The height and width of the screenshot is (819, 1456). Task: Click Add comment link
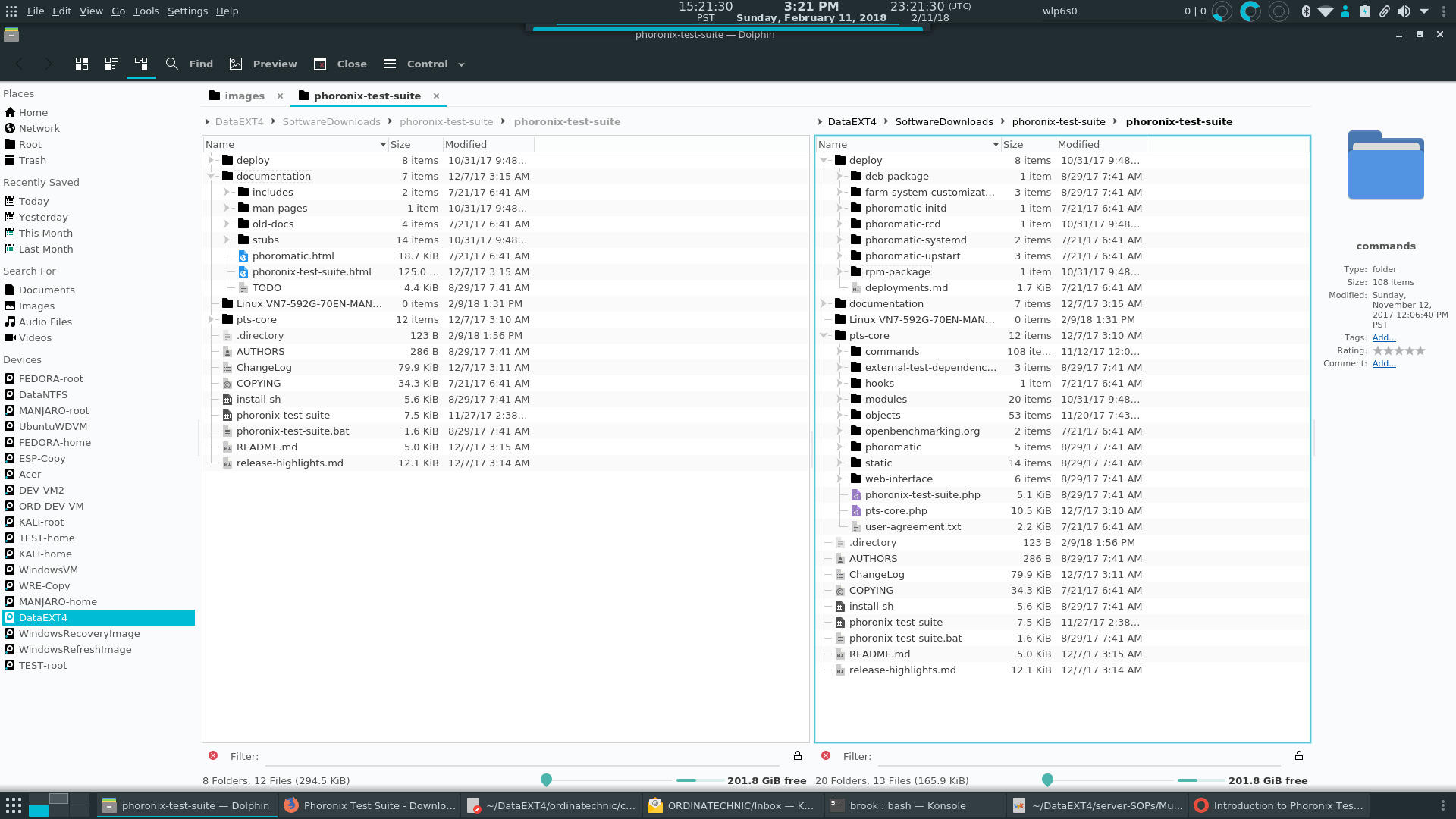pos(1383,363)
